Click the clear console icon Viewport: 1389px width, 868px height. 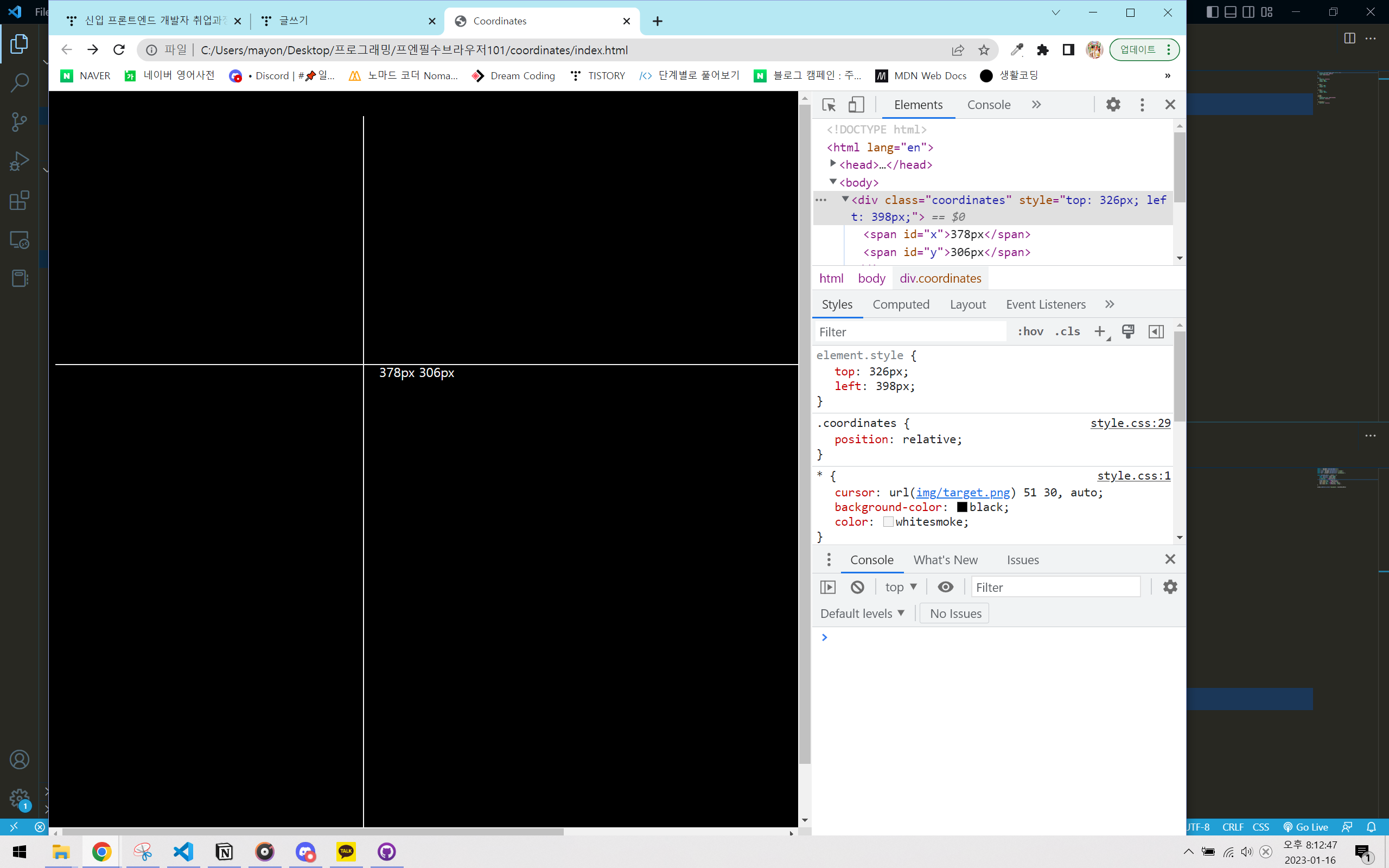coord(857,586)
